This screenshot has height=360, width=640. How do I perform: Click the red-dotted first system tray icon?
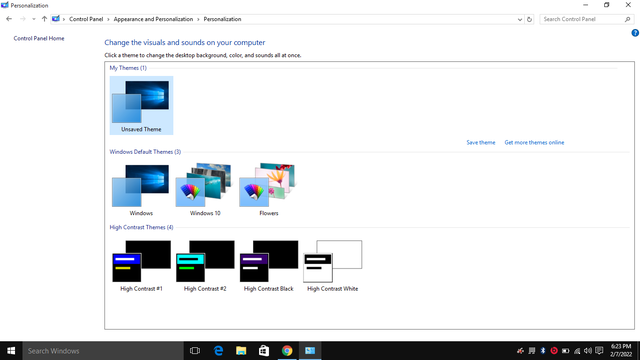pos(520,351)
